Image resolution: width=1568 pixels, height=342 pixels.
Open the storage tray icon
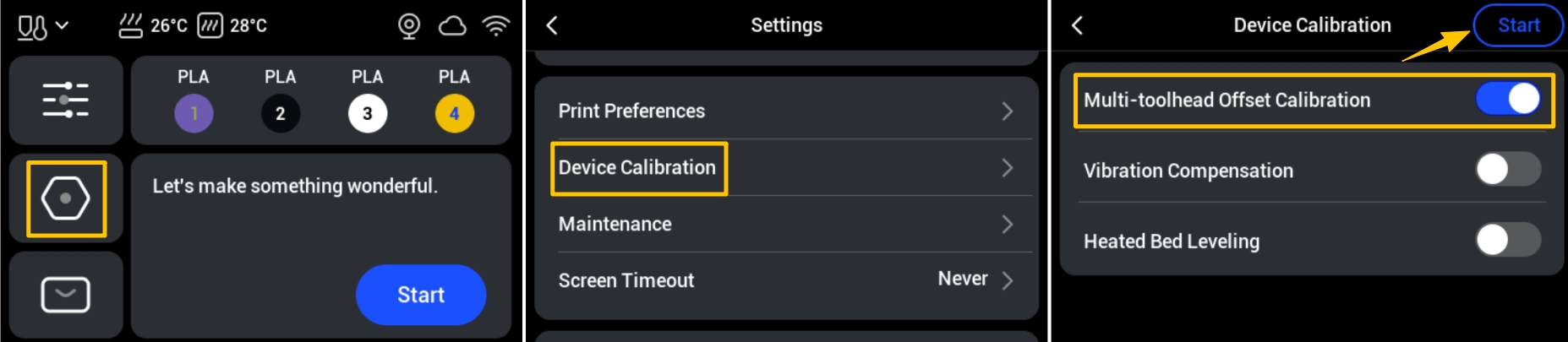(x=66, y=295)
